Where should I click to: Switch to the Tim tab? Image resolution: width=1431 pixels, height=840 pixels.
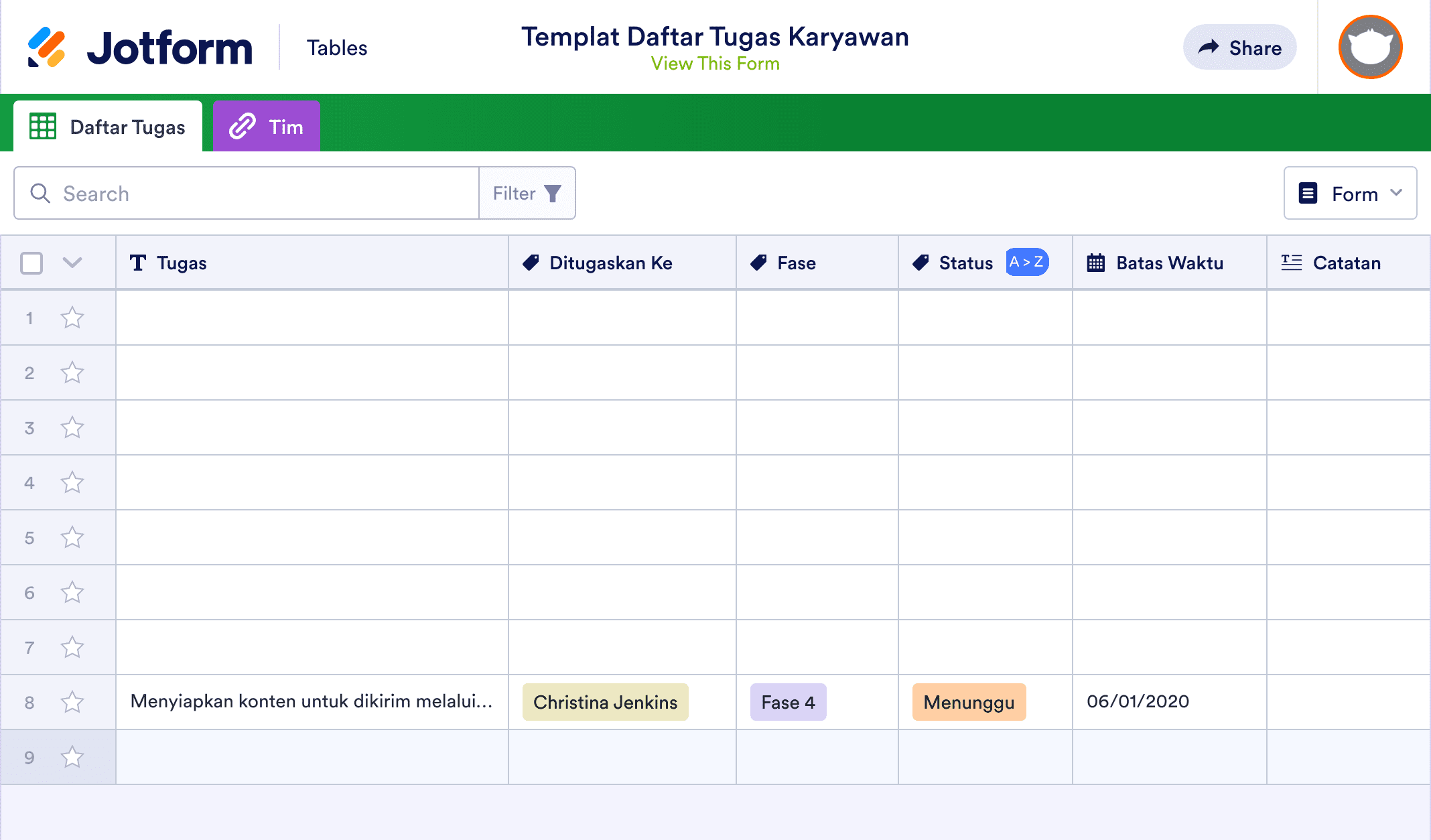[267, 125]
